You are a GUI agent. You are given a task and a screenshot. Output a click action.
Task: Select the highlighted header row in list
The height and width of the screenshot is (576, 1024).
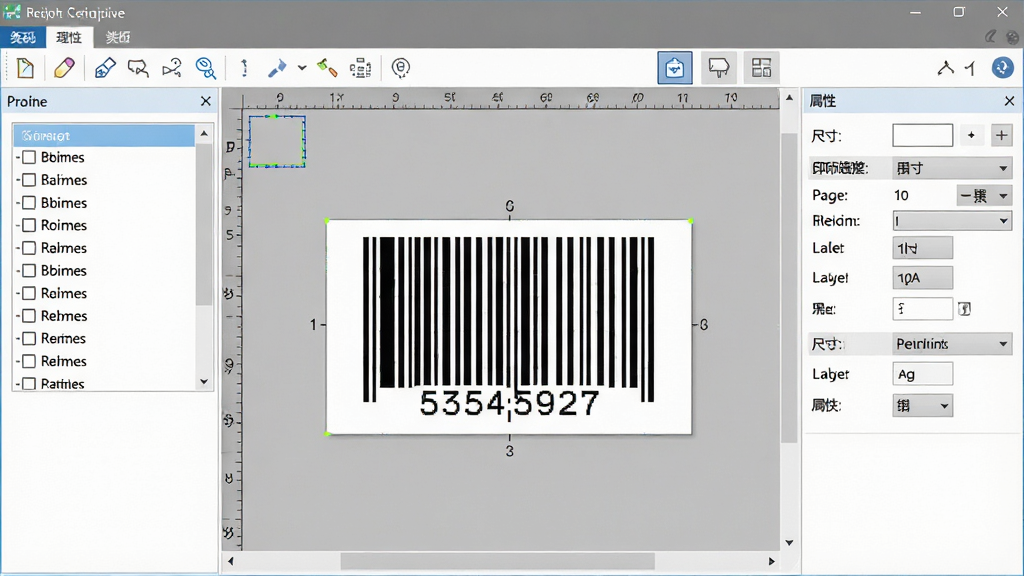(x=104, y=135)
